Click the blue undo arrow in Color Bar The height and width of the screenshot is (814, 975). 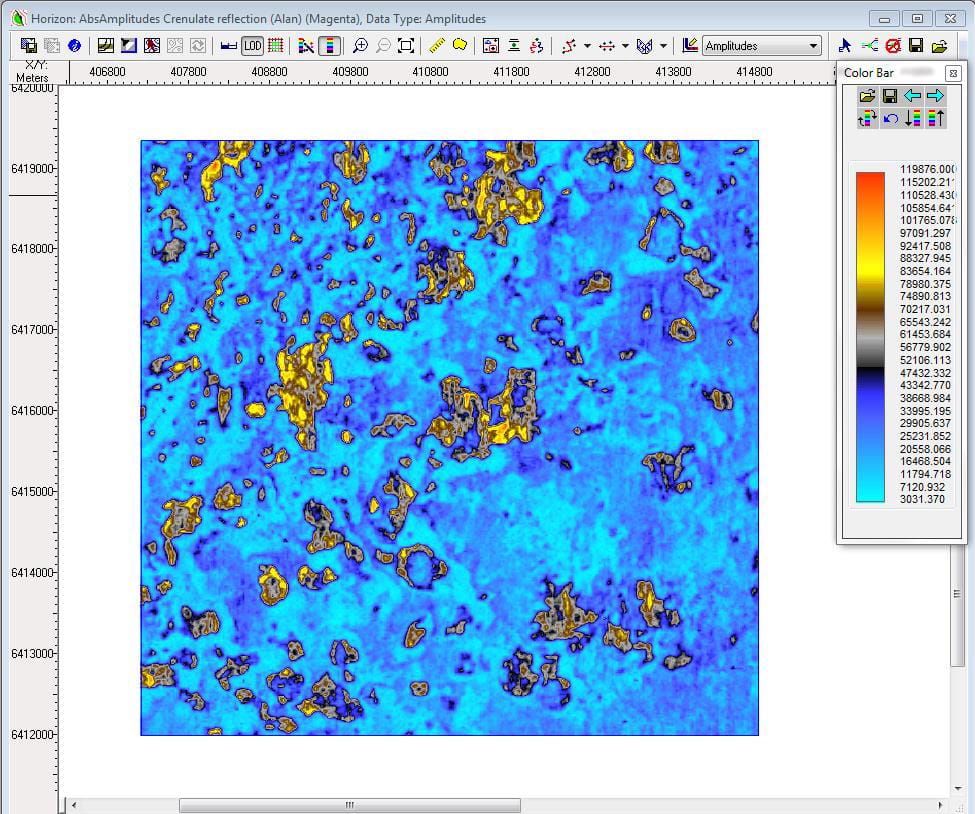tap(890, 119)
